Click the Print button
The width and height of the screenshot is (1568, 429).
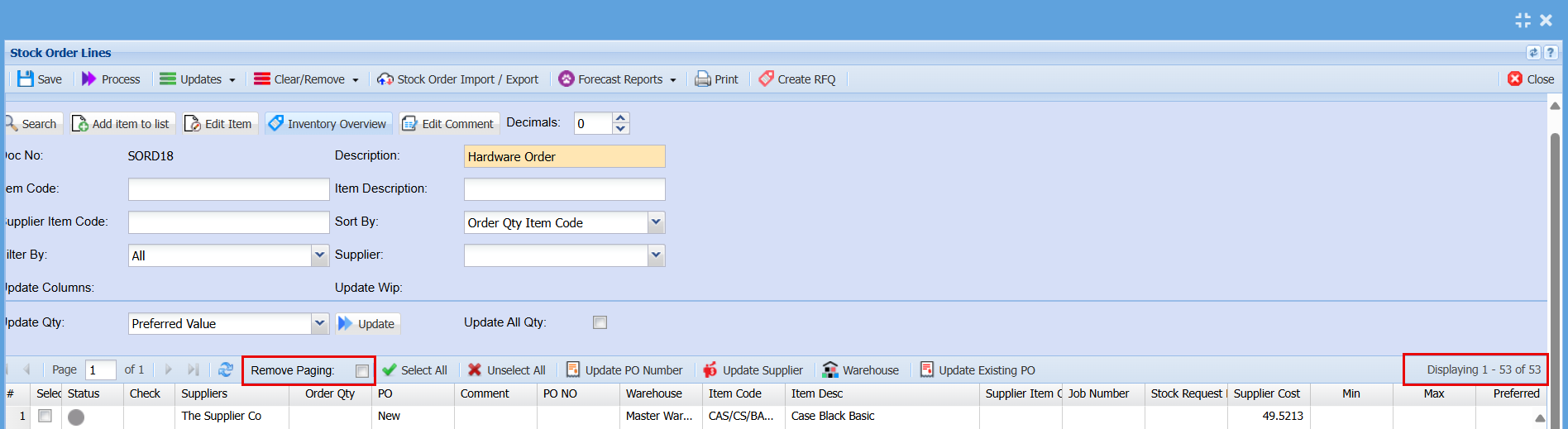click(716, 79)
